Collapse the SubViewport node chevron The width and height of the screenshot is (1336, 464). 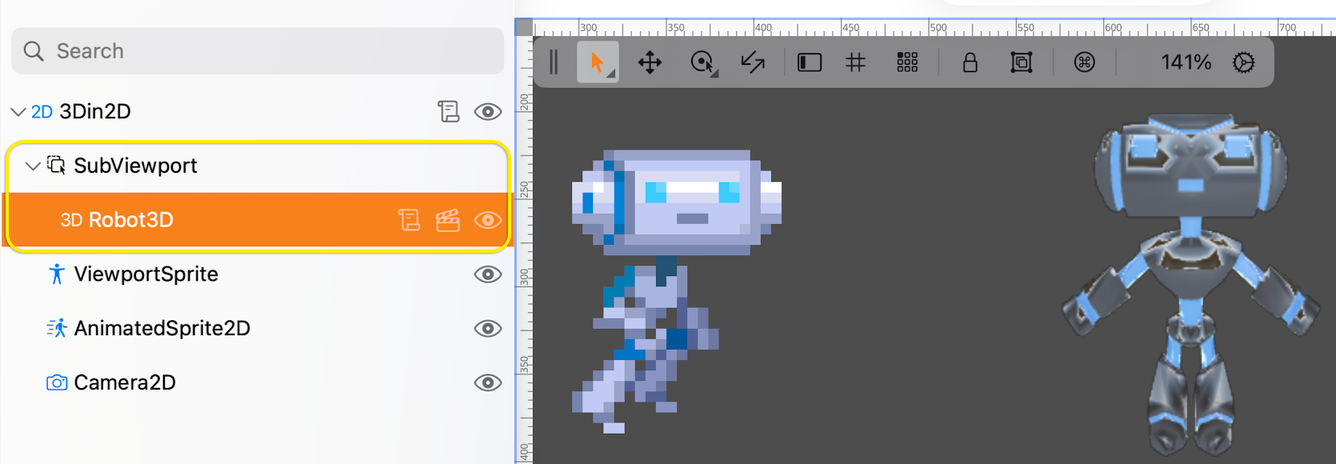tap(33, 166)
